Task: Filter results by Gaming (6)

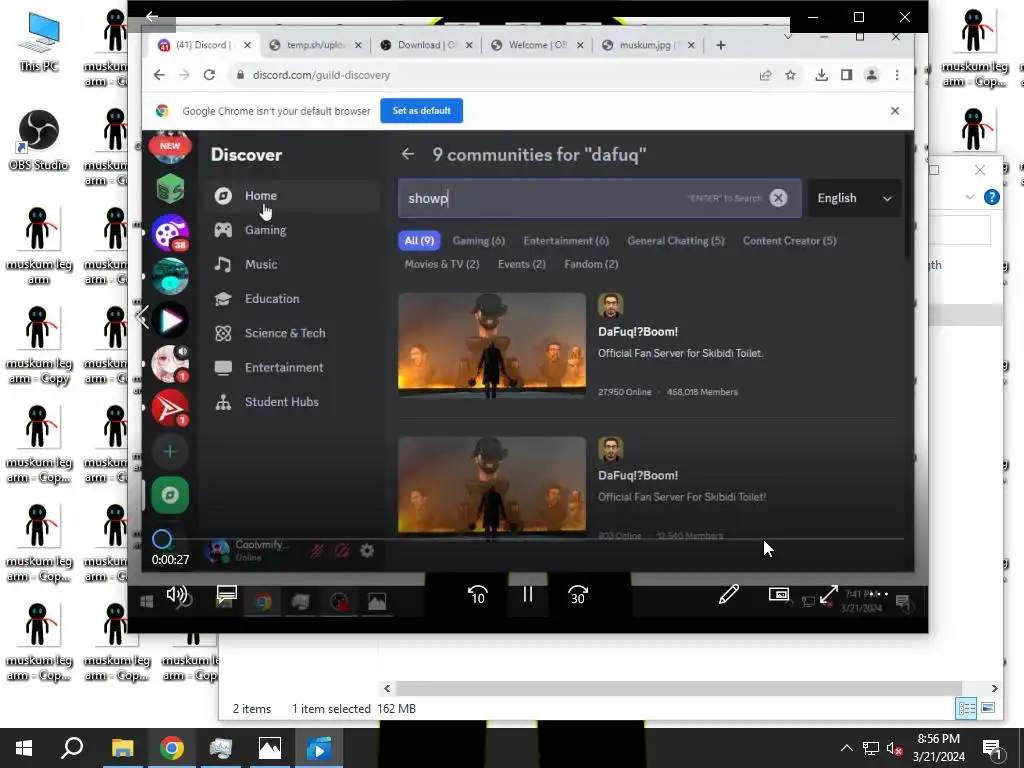Action: pos(479,240)
